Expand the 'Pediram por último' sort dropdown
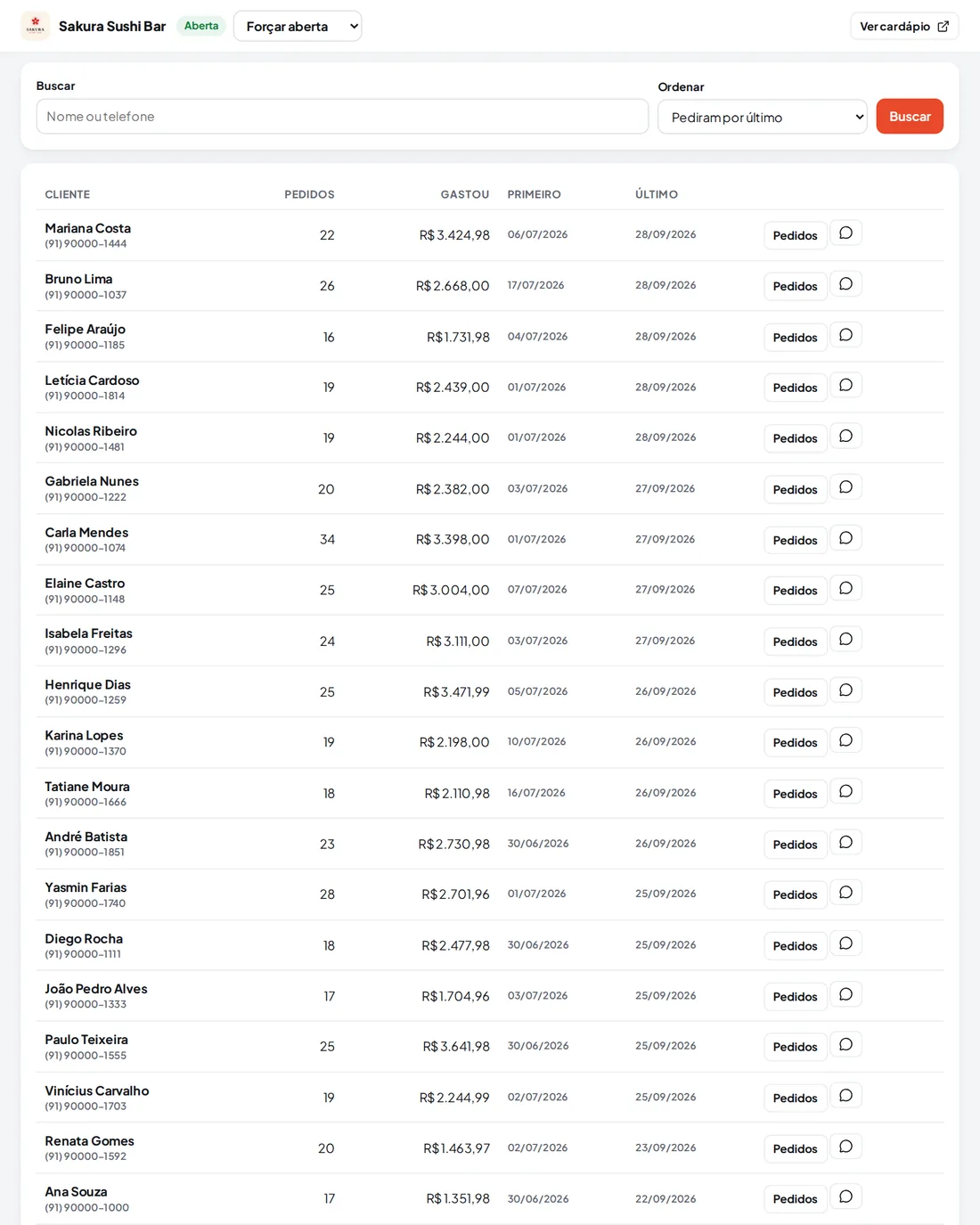This screenshot has width=980, height=1225. coord(763,117)
